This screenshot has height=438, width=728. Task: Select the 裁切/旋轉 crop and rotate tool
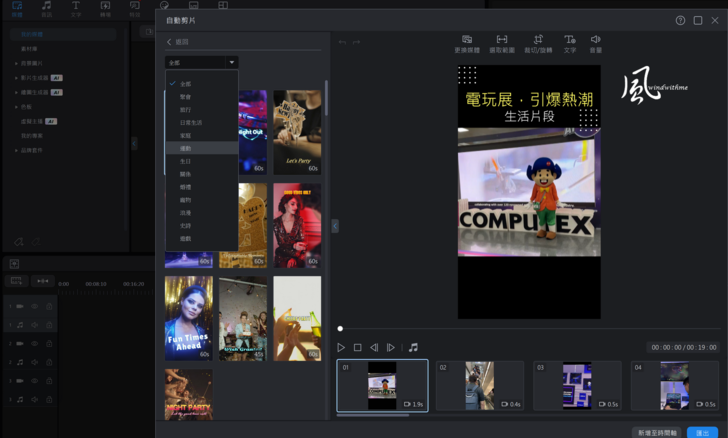coord(538,43)
